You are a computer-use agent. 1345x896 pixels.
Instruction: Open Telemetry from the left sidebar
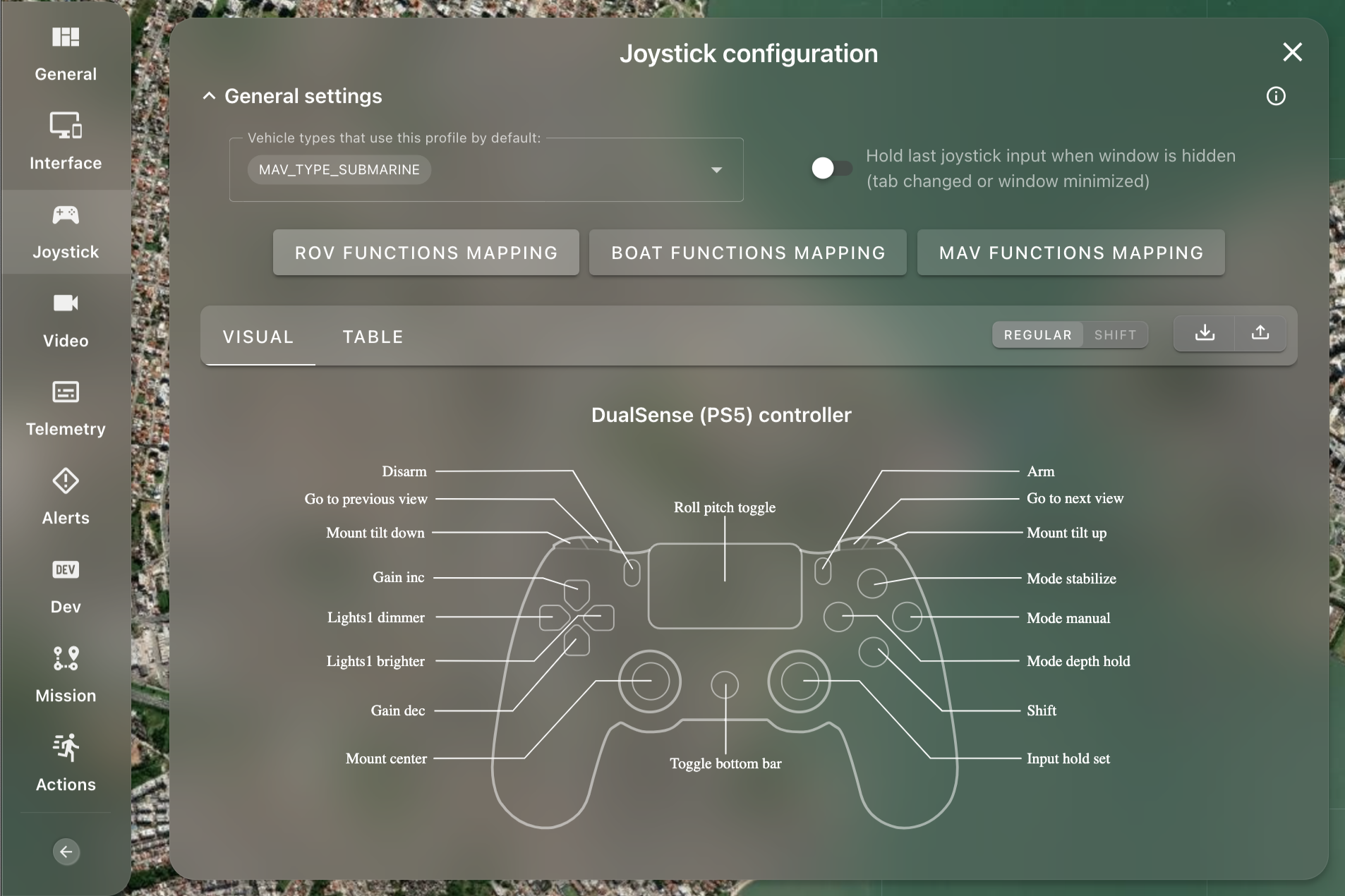click(x=64, y=409)
